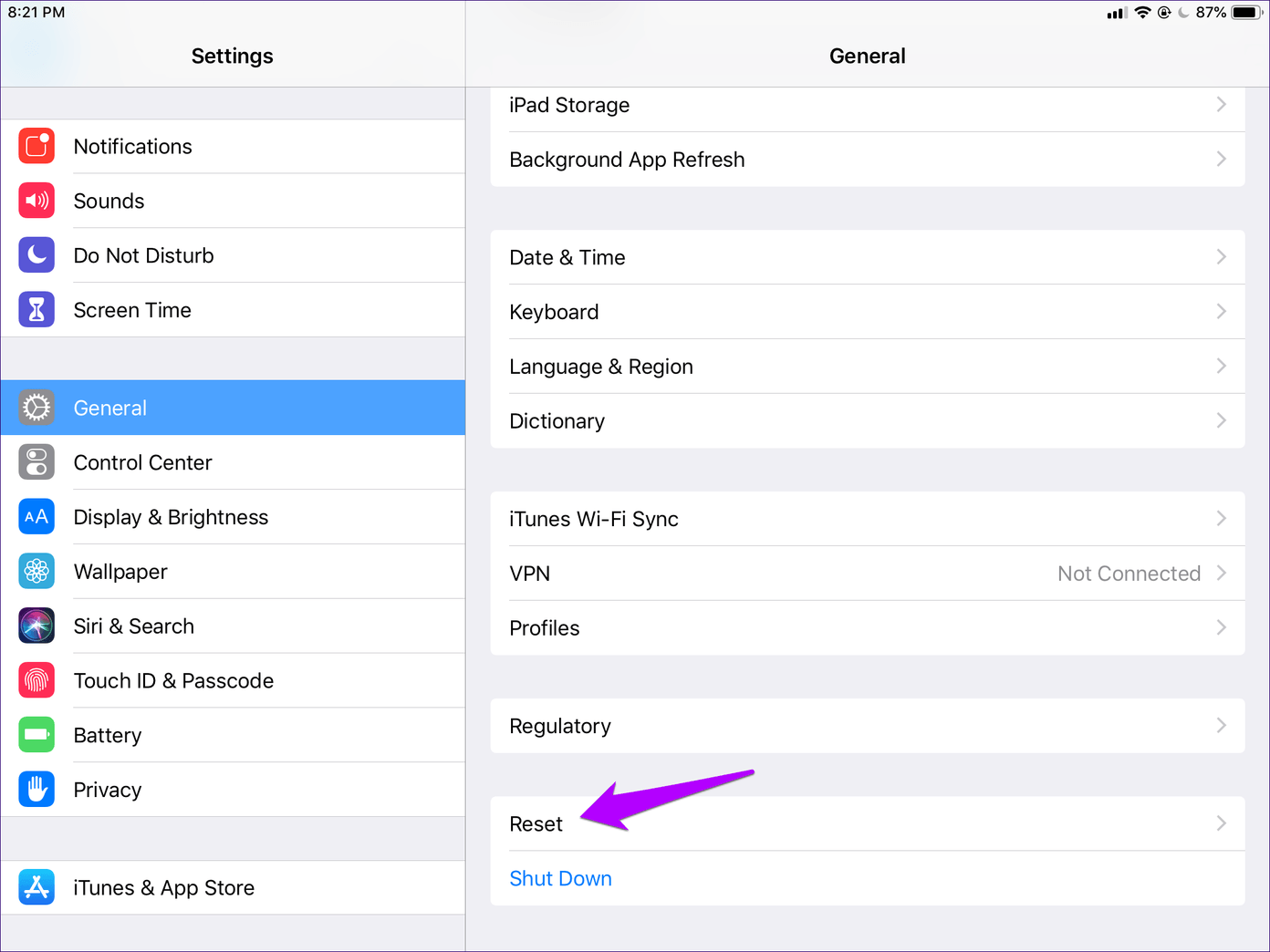Tap the Touch ID fingerprint icon
The width and height of the screenshot is (1270, 952).
[x=36, y=680]
